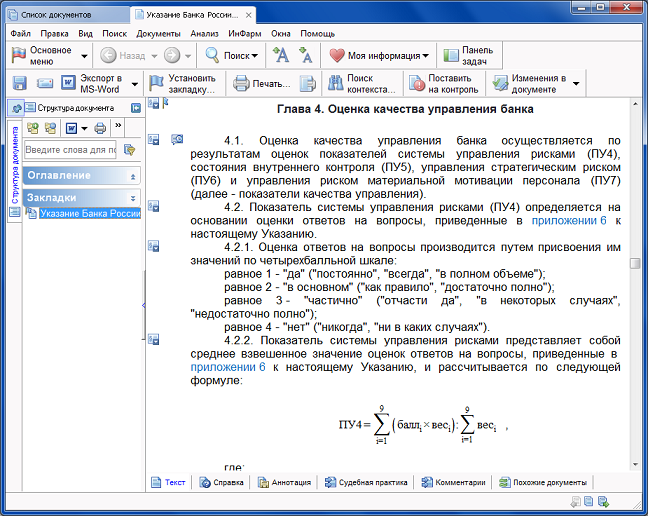Open the Поиск dropdown in toolbar
648x516 pixels.
click(235, 55)
